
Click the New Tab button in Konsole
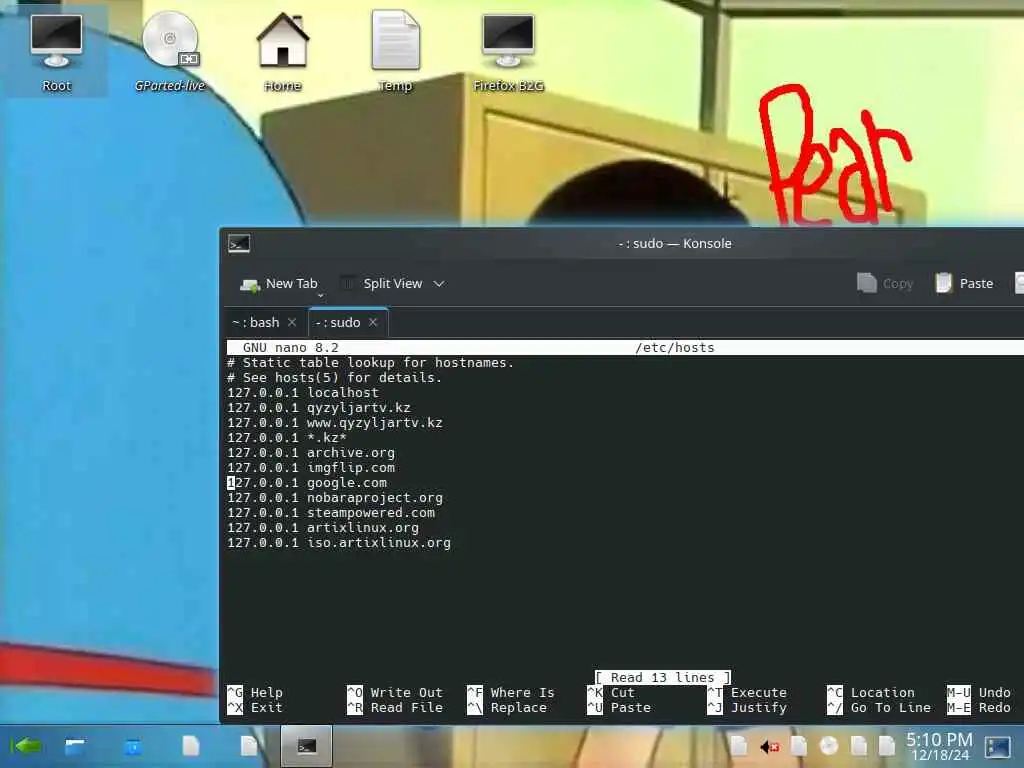279,283
